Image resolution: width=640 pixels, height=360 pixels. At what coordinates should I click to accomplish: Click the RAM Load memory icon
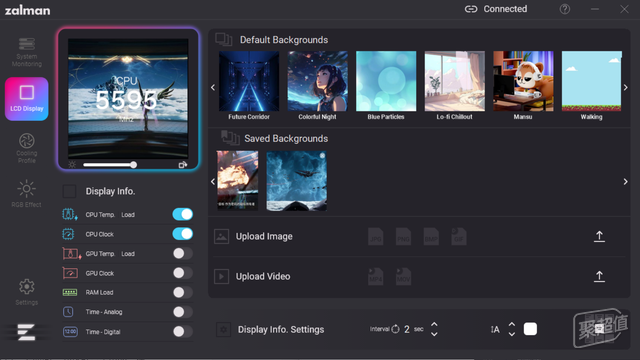point(70,292)
